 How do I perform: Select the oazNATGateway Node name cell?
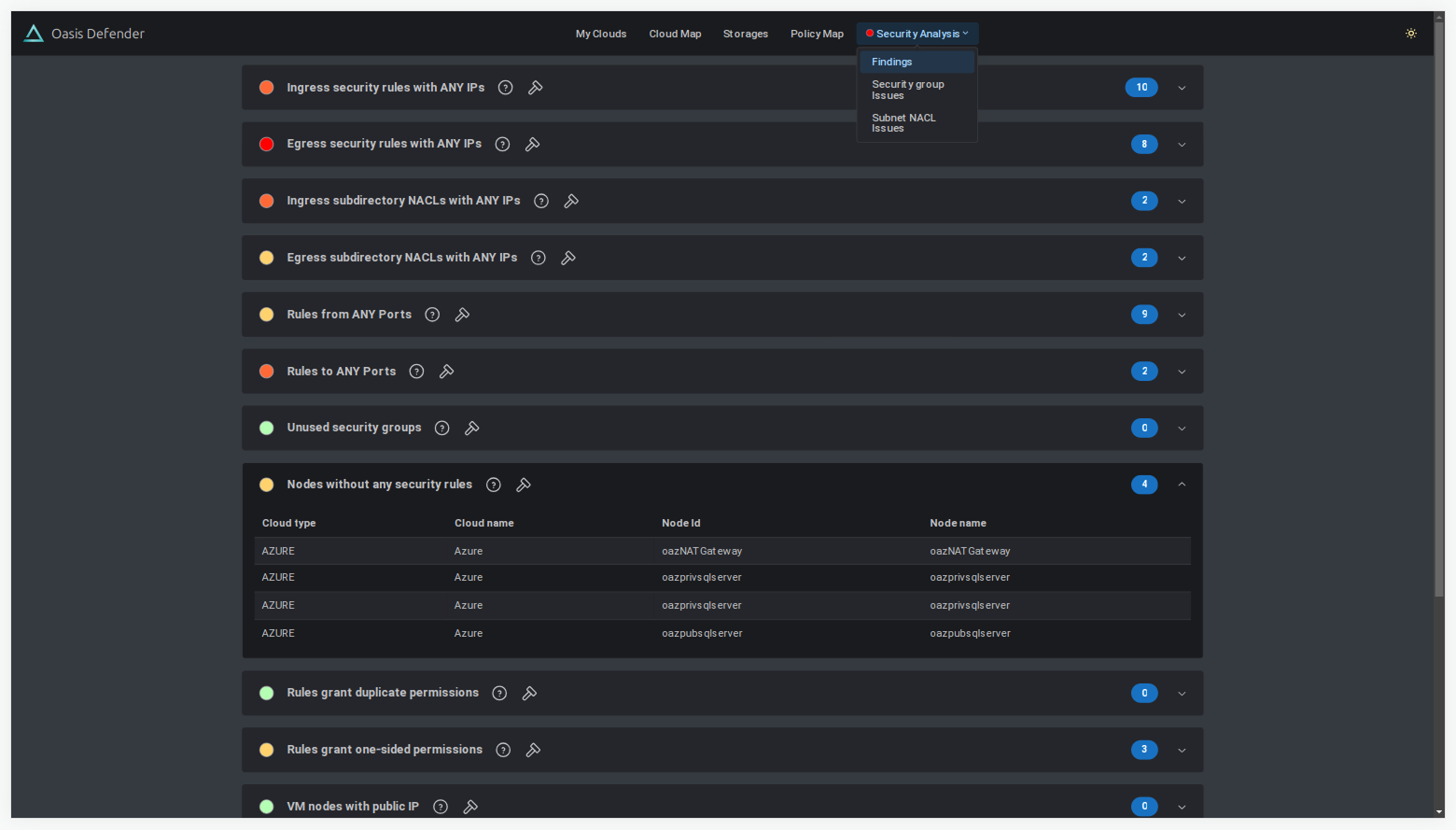[x=970, y=551]
